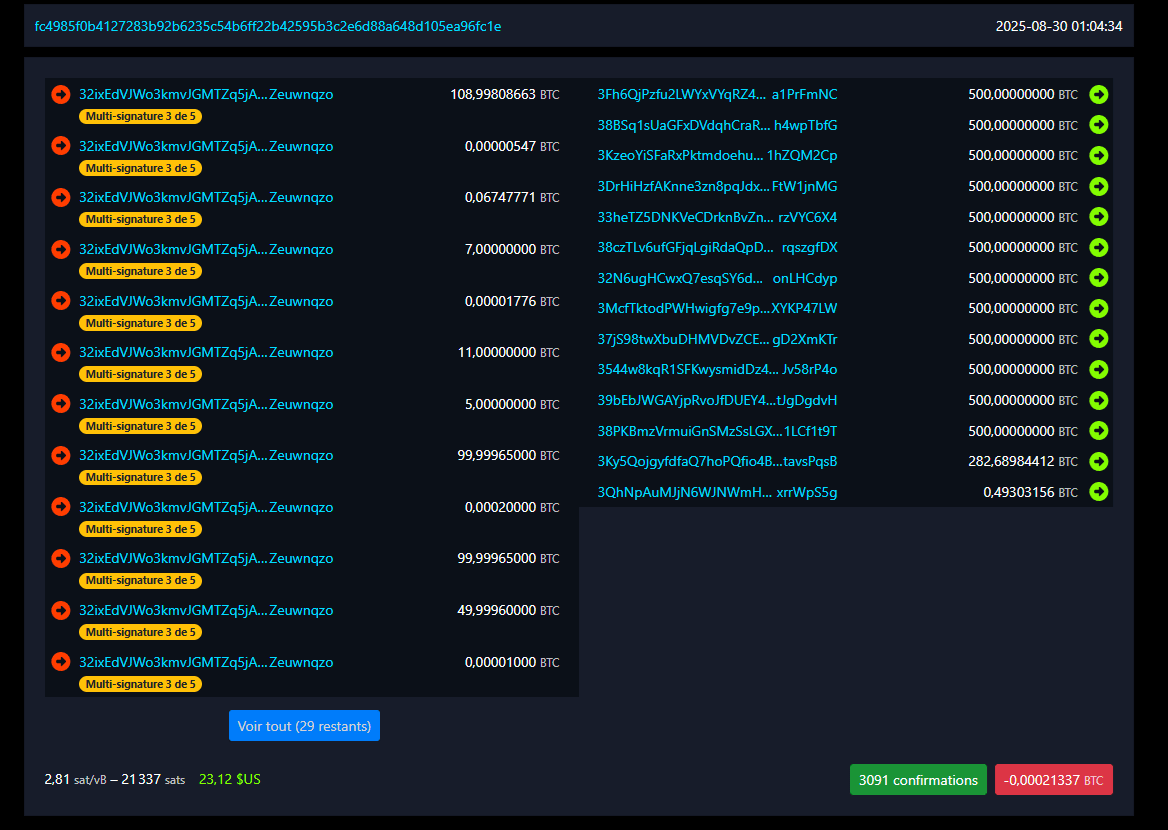Click the green arrow next to output 38PKBmzVrmuiGnSMzSsLGX

tap(1099, 431)
